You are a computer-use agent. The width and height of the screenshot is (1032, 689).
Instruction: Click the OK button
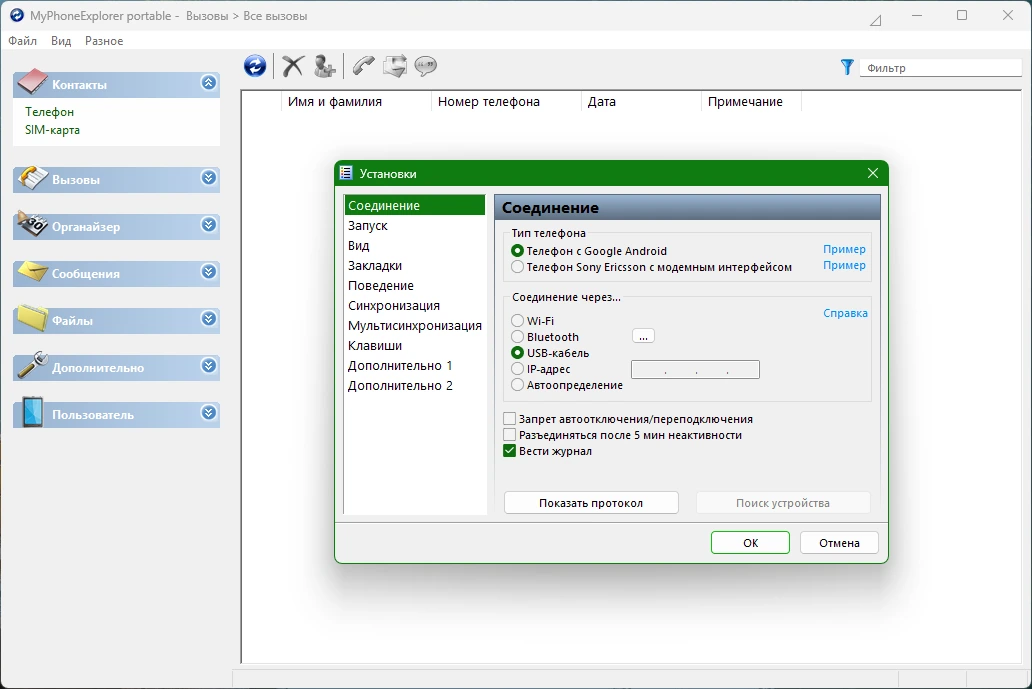pos(750,543)
